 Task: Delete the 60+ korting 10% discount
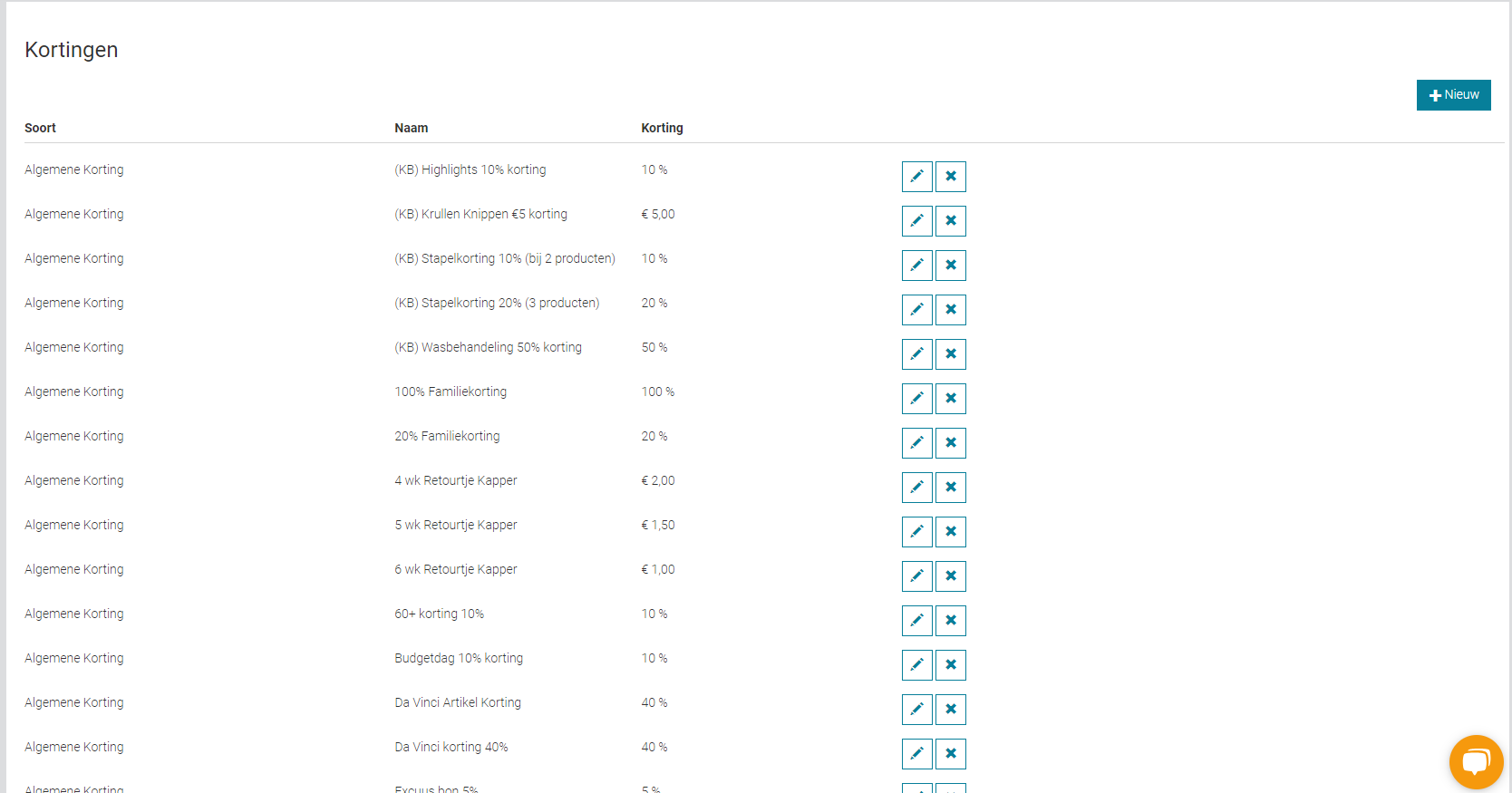point(950,621)
